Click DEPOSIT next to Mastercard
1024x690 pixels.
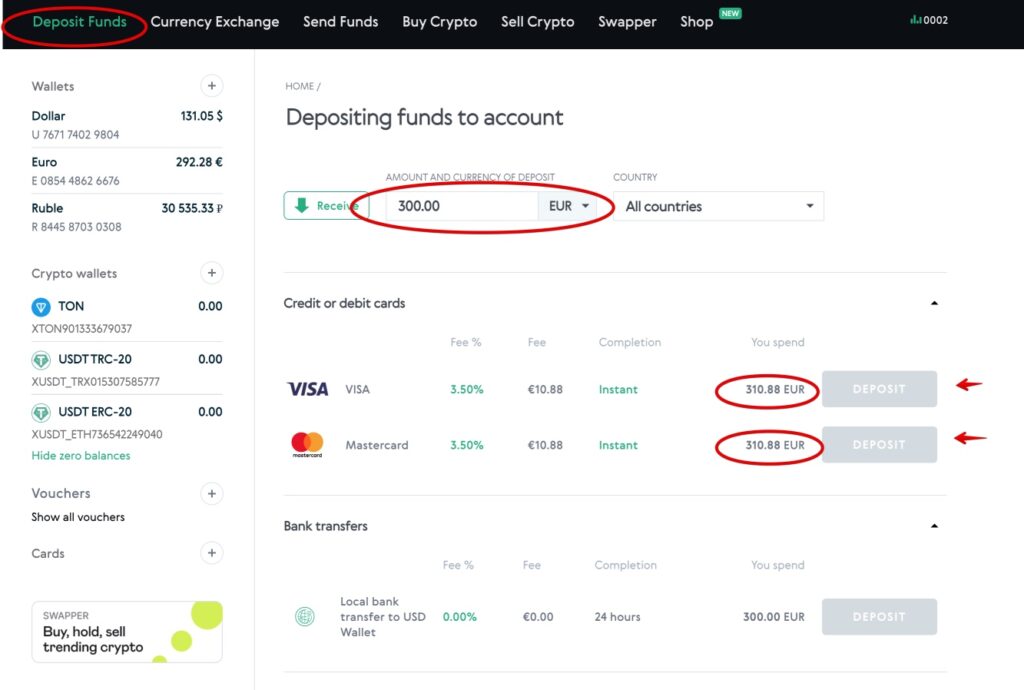tap(879, 444)
